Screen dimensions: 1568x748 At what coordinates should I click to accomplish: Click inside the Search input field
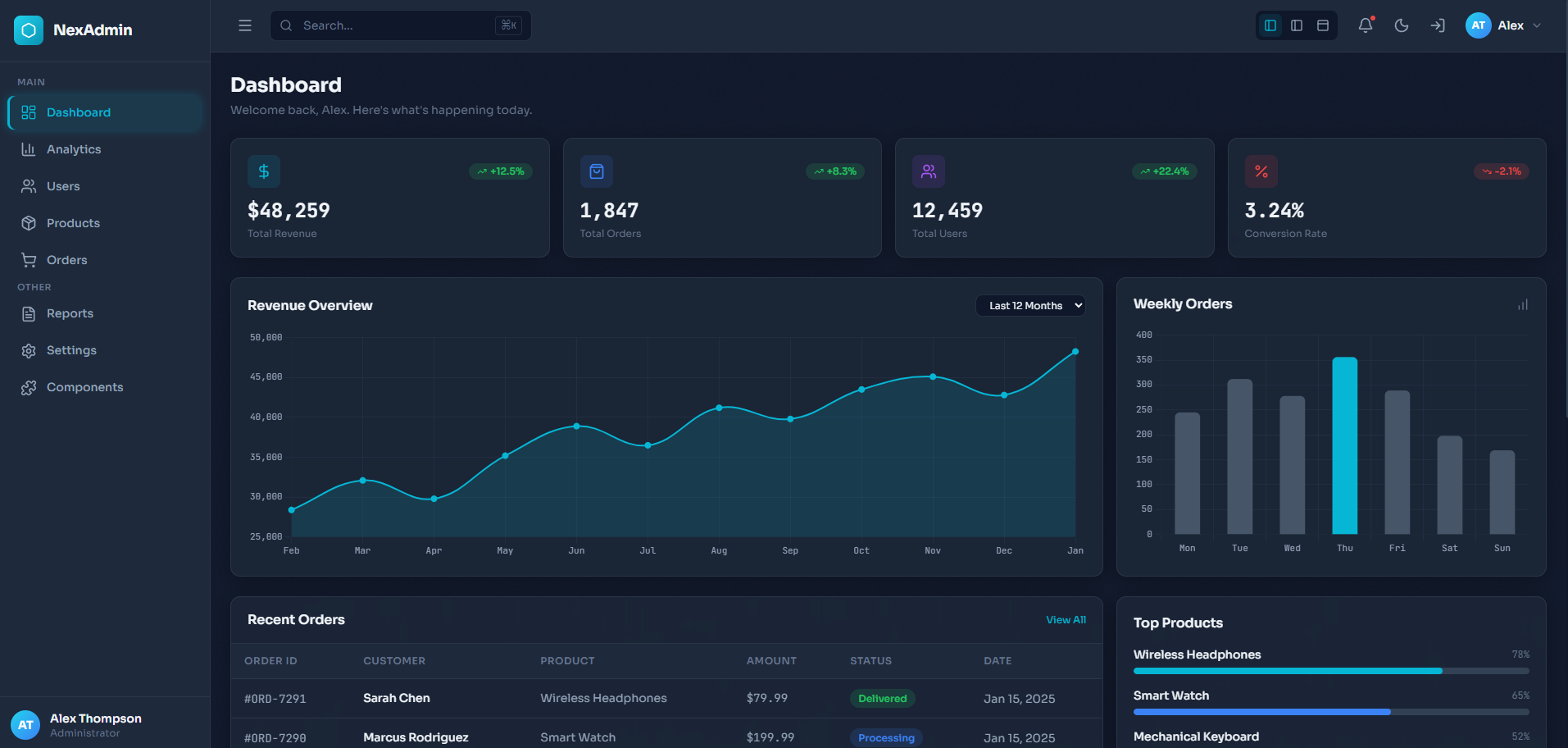coord(393,25)
